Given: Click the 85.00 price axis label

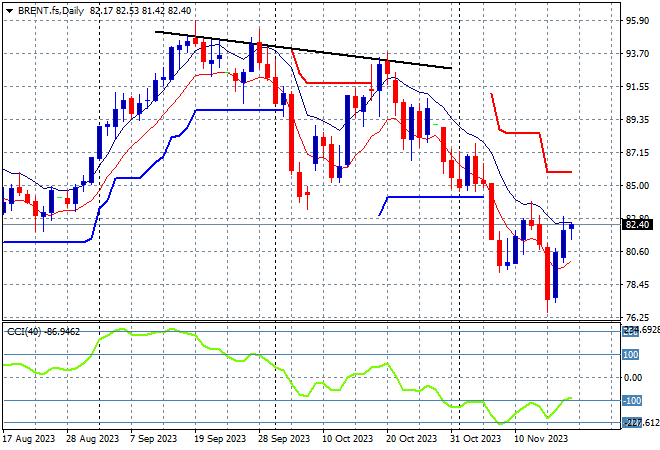Looking at the screenshot, I should 637,186.
